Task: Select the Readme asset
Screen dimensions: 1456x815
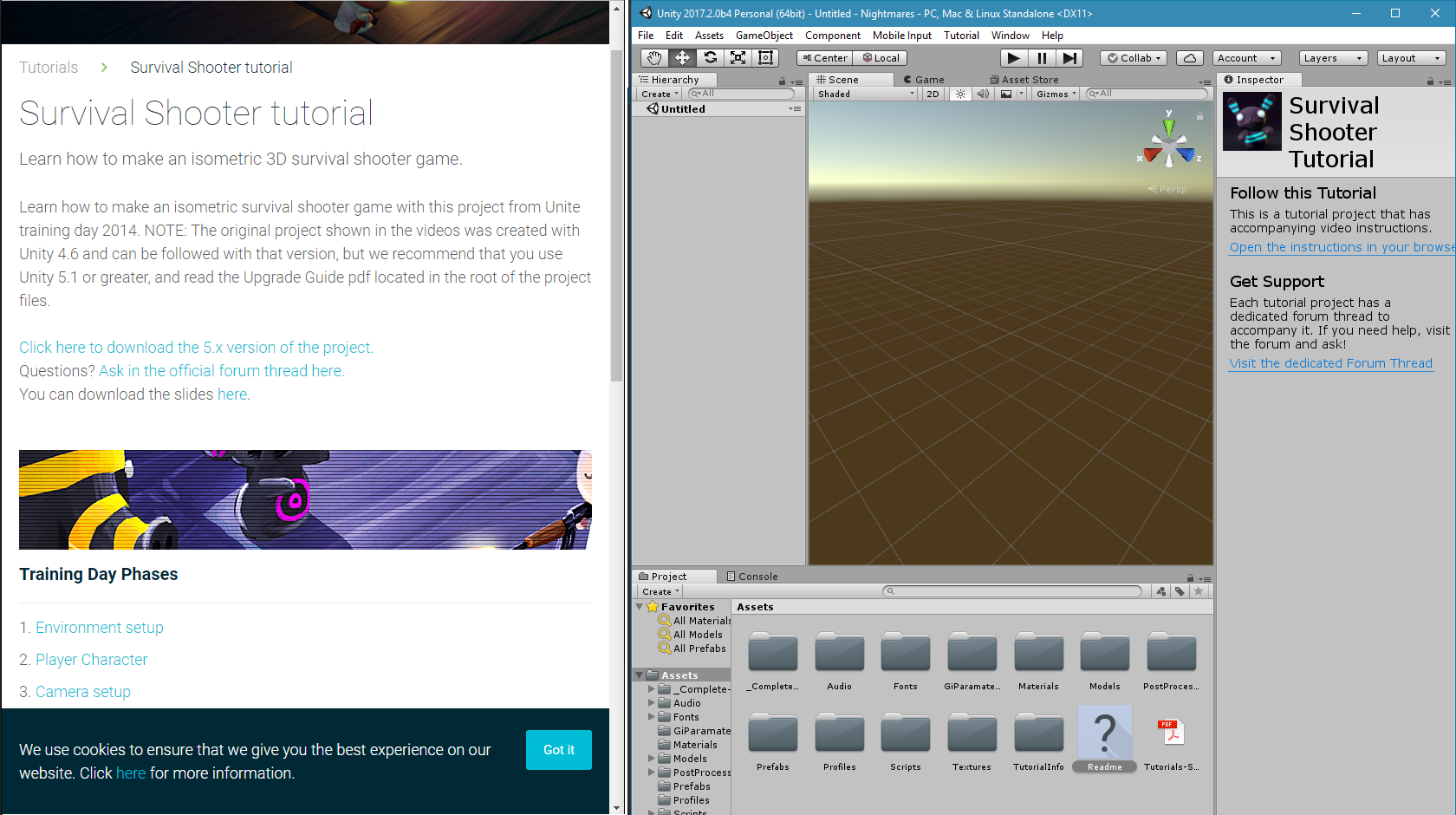Action: [x=1105, y=739]
